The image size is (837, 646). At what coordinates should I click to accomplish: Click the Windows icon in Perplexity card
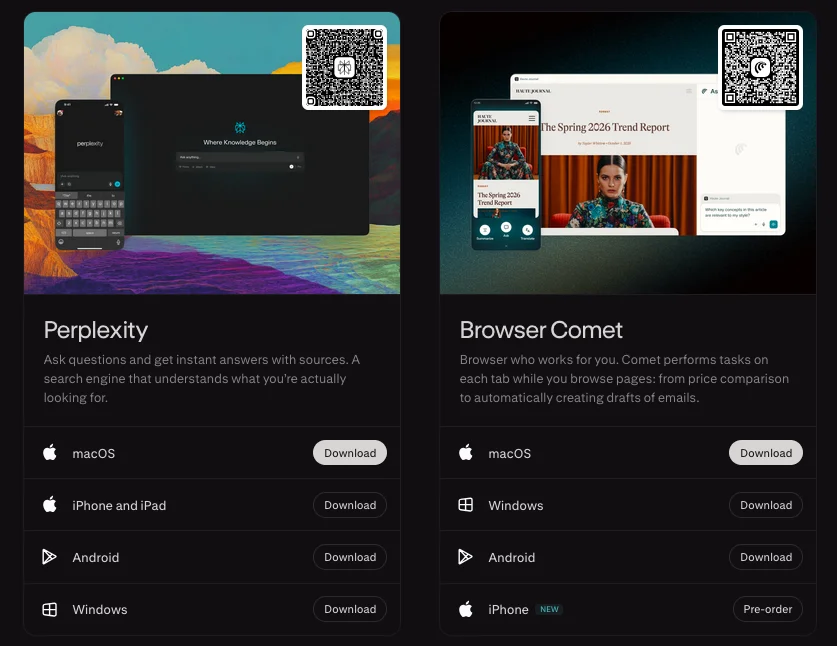49,609
